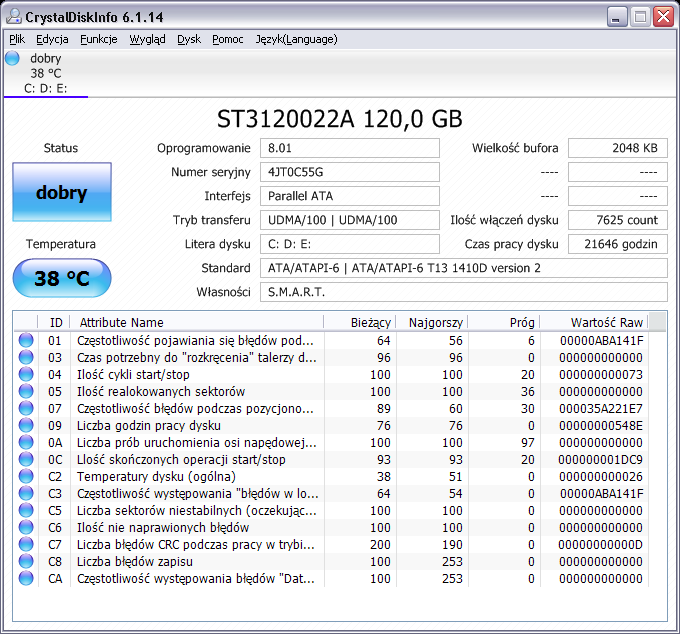Click the Standard ATA/ATAPI-6 field
This screenshot has width=687, height=634.
[464, 268]
